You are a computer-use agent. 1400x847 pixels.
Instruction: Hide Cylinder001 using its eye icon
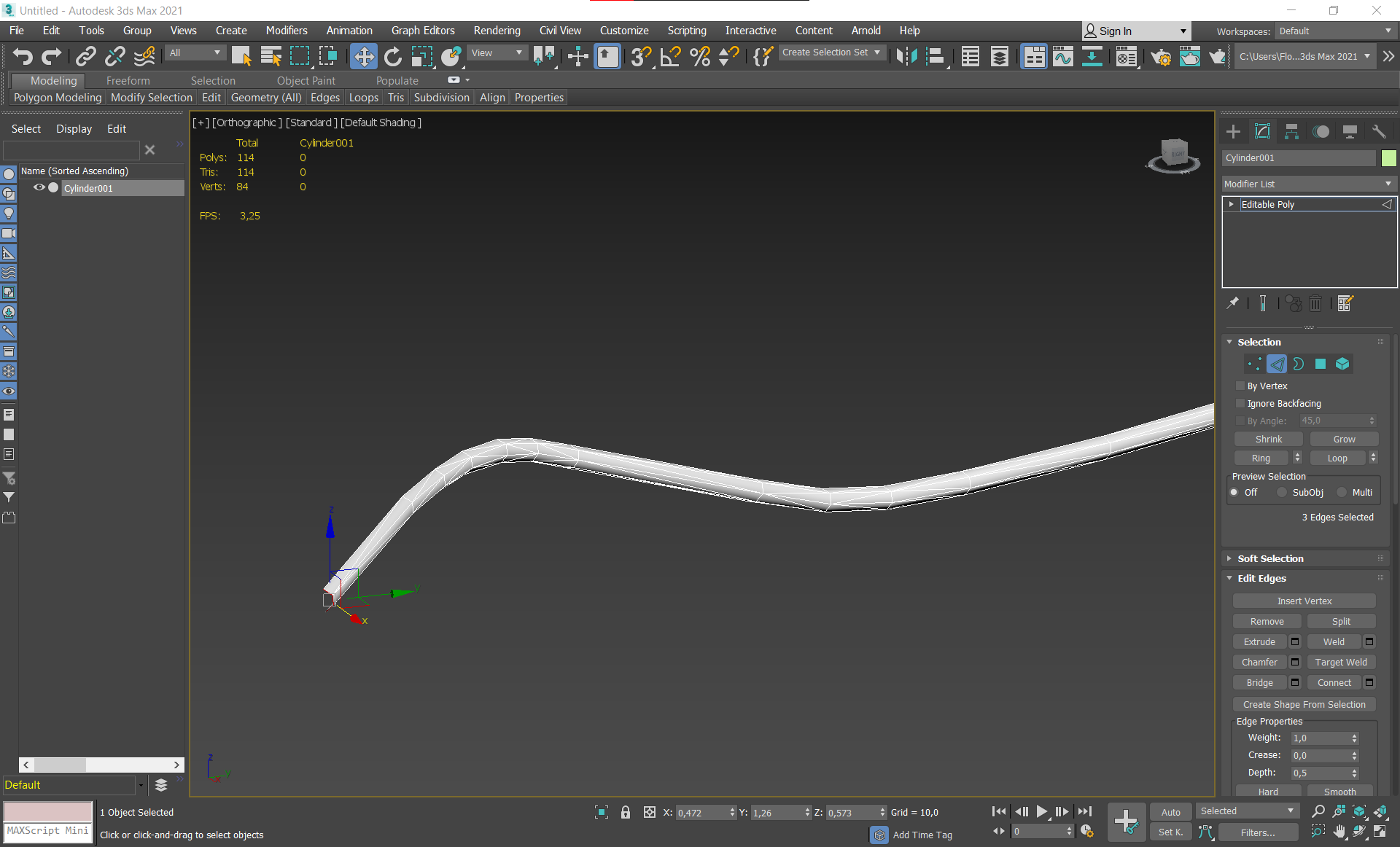click(39, 187)
